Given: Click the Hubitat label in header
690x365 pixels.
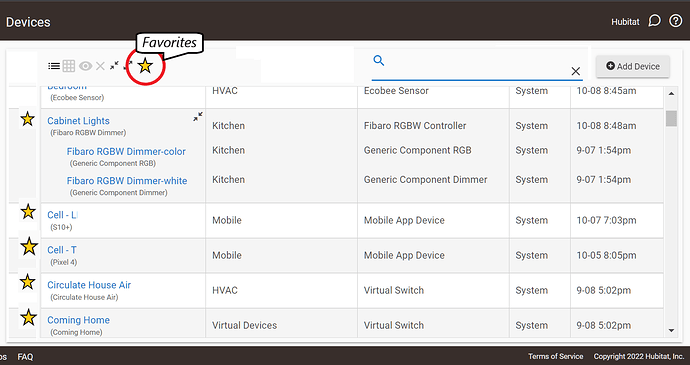Looking at the screenshot, I should tap(625, 22).
